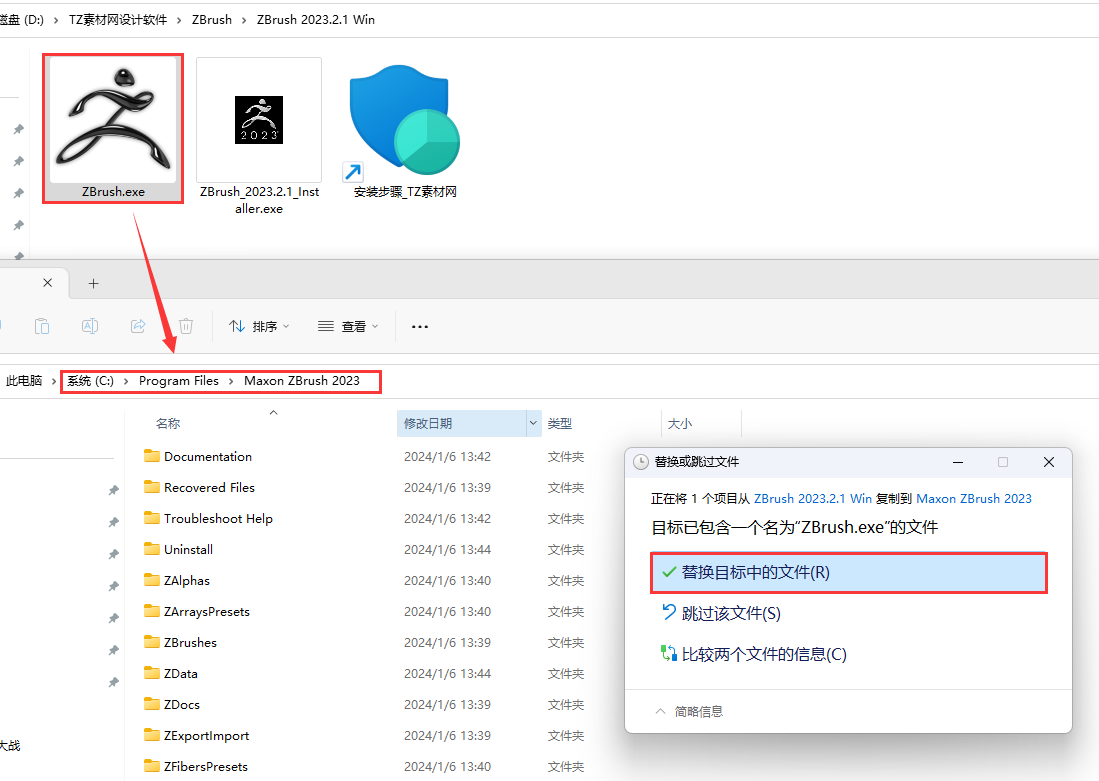Sort by the 名称 column header
Screen dimensions: 1099x781
(x=168, y=423)
